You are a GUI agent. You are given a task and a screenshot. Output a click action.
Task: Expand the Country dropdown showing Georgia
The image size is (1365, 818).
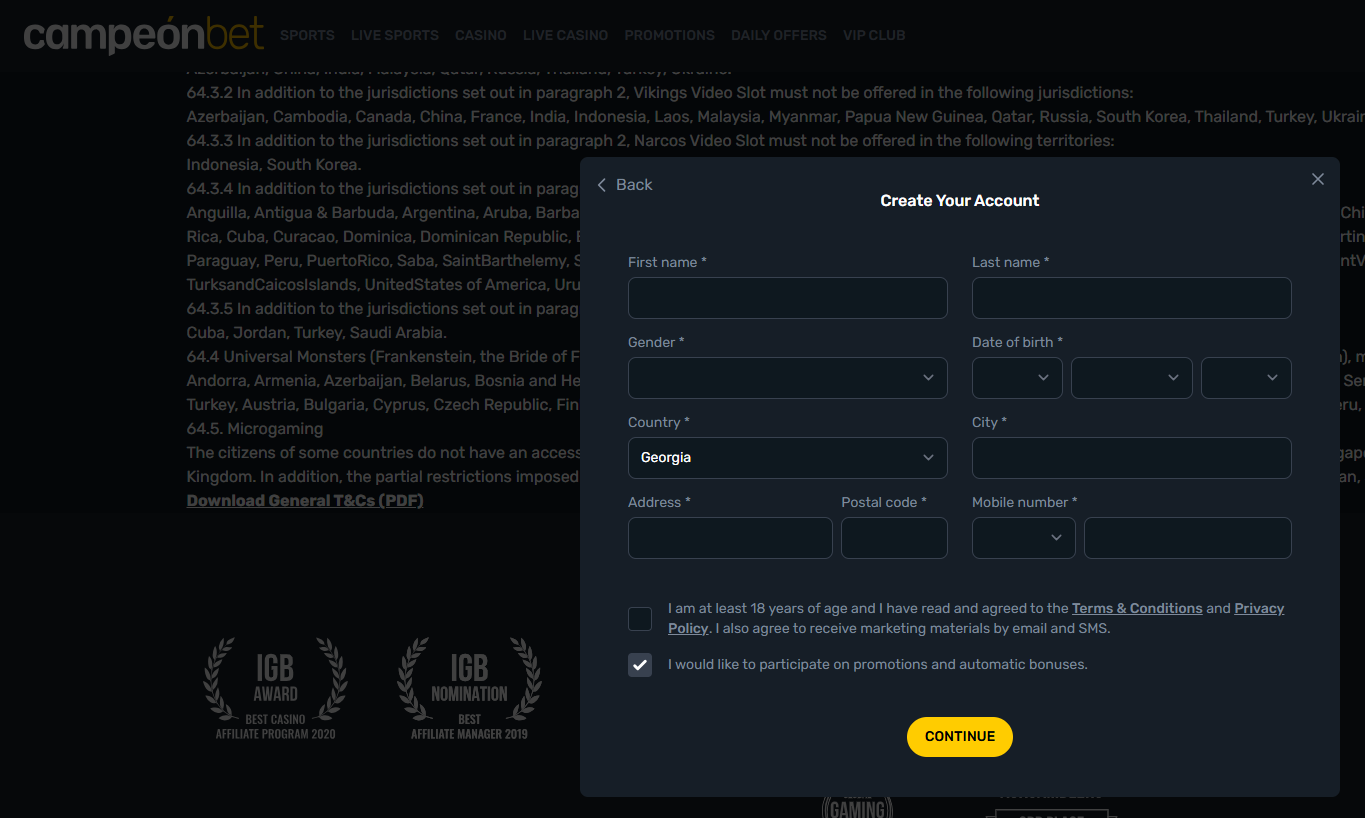pyautogui.click(x=787, y=458)
